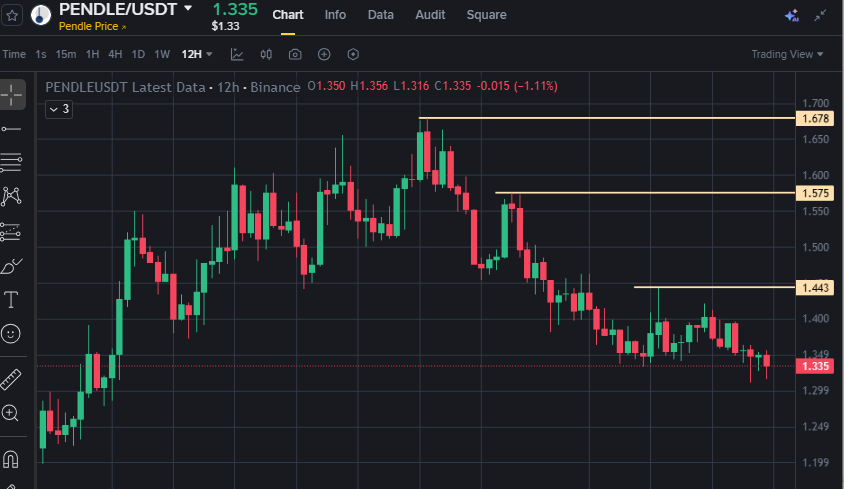Select the 1W interval

click(162, 54)
